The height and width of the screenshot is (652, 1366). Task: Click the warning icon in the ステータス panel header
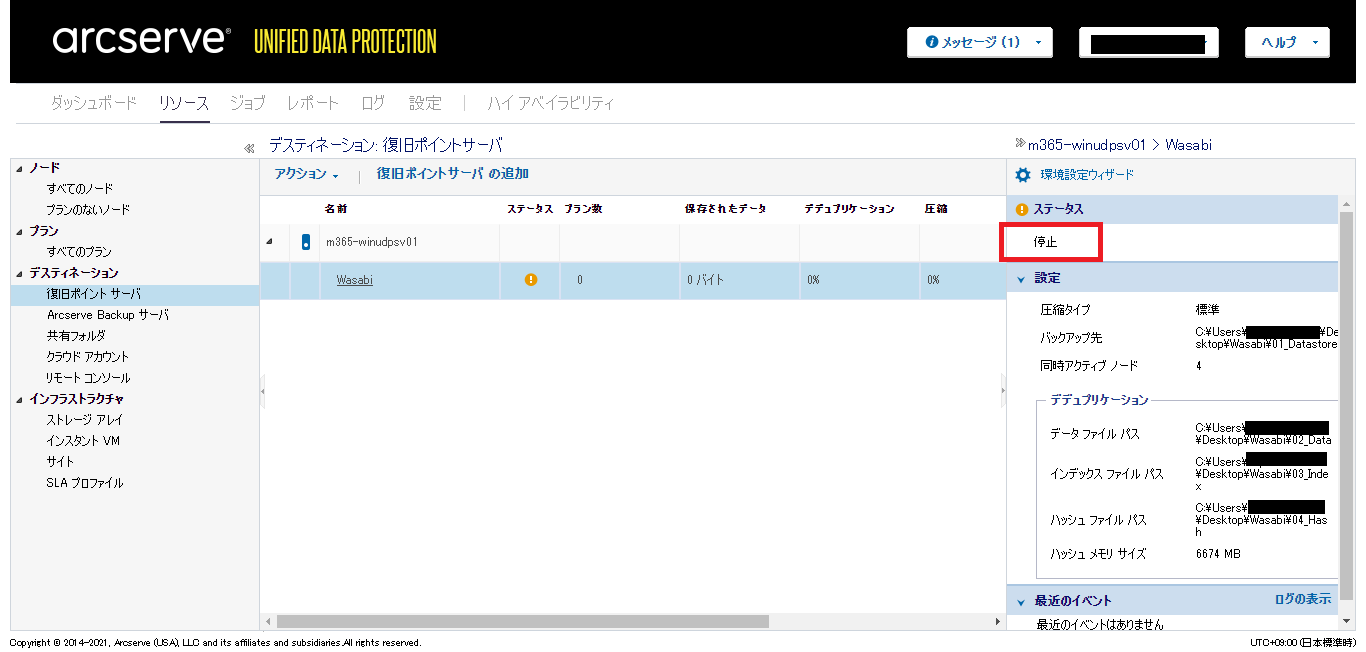[x=1022, y=210]
